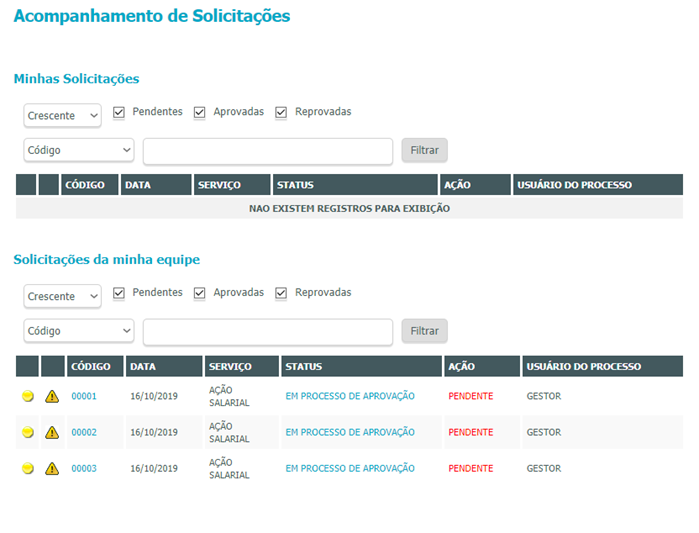Image resolution: width=699 pixels, height=533 pixels.
Task: Click AÇÃO column header in team table
Action: tap(482, 366)
